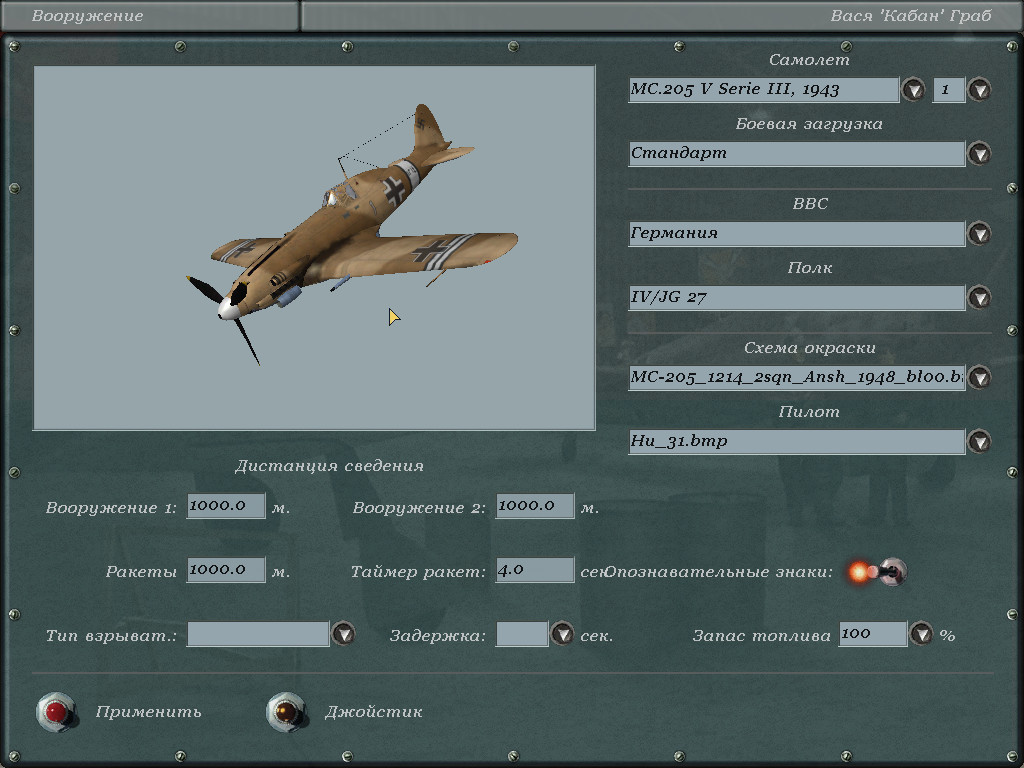Expand the Боевая загрузка dropdown
The height and width of the screenshot is (768, 1024).
(979, 154)
